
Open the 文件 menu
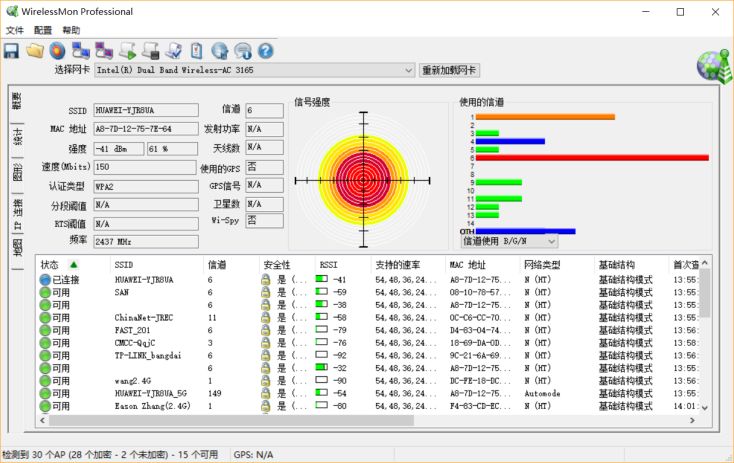click(x=15, y=30)
